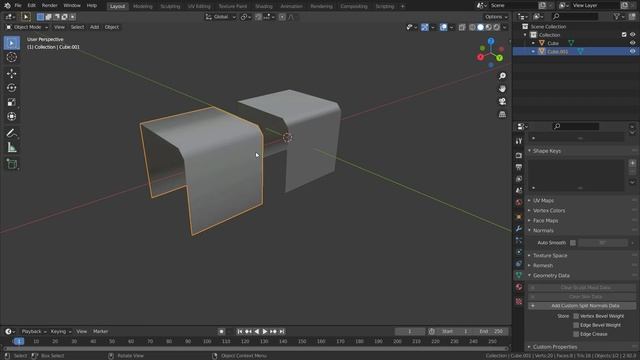
Task: Toggle Auto Smooth checkbox
Action: (573, 243)
